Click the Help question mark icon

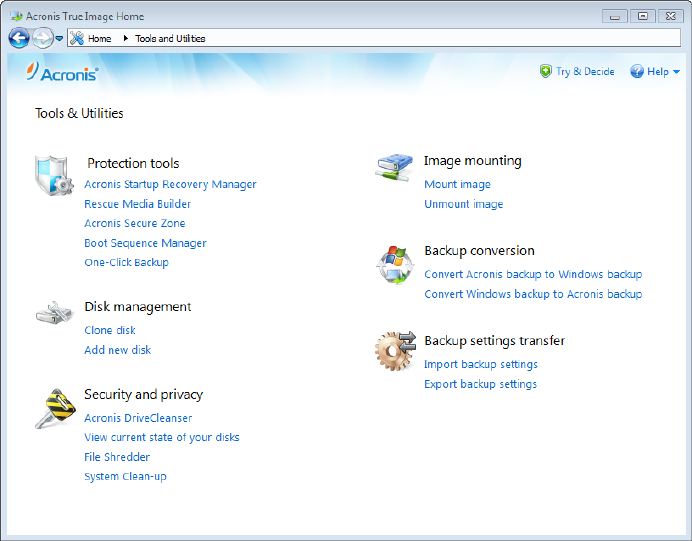[637, 71]
